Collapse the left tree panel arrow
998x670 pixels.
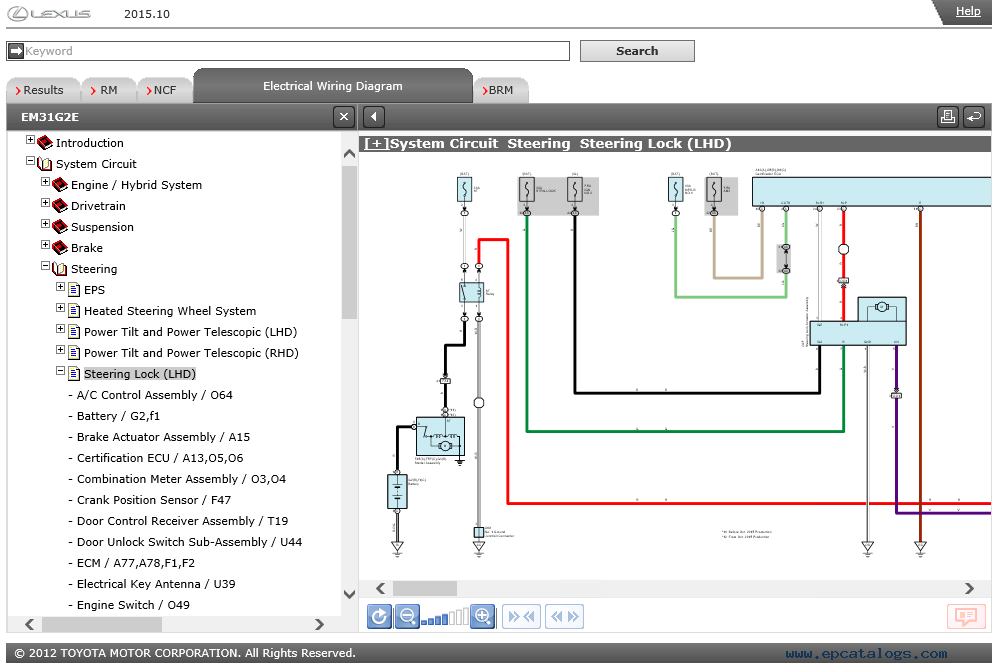point(374,116)
